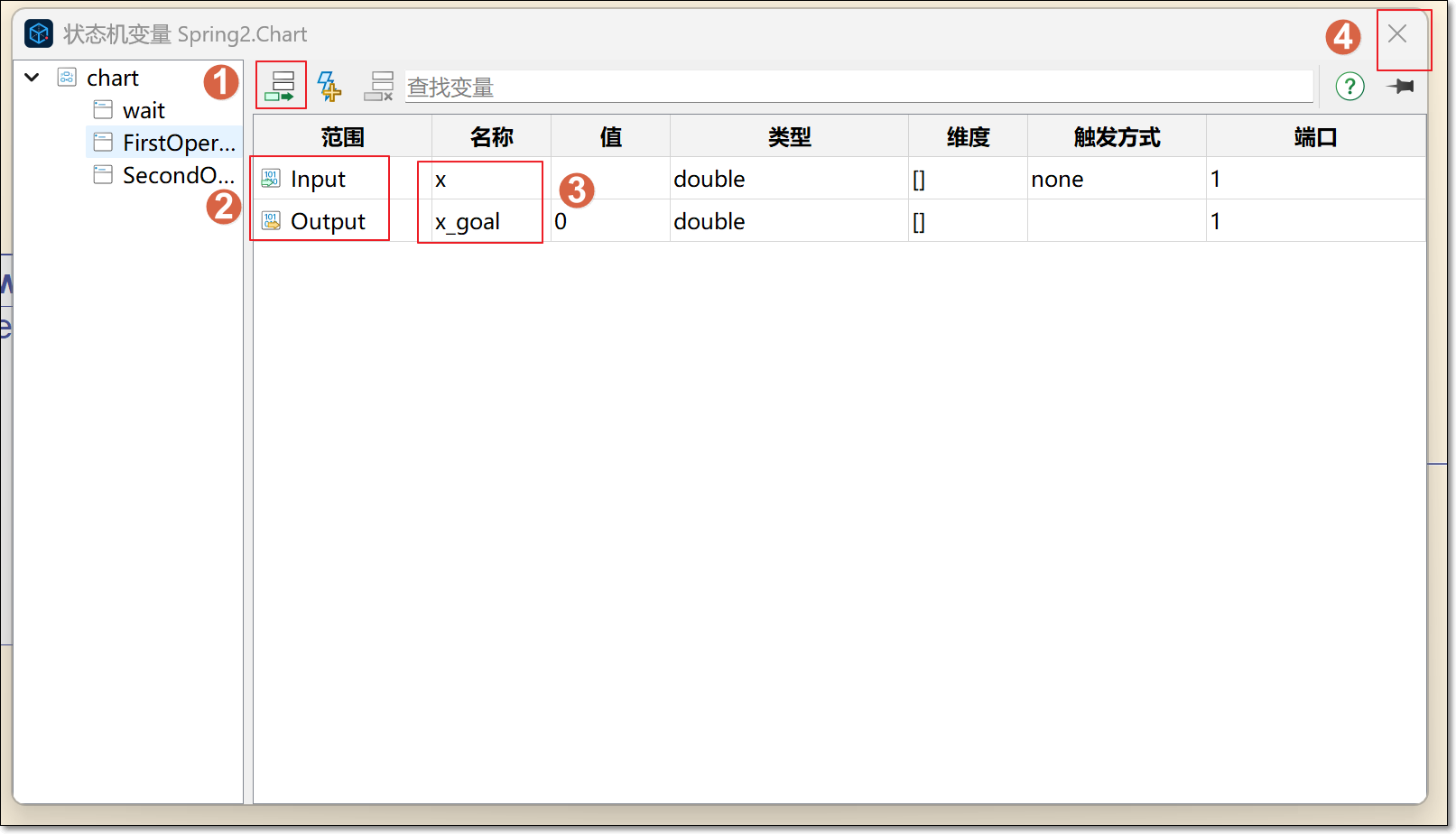The image size is (1456, 834).
Task: Click the Output row variable icon
Action: (x=271, y=221)
